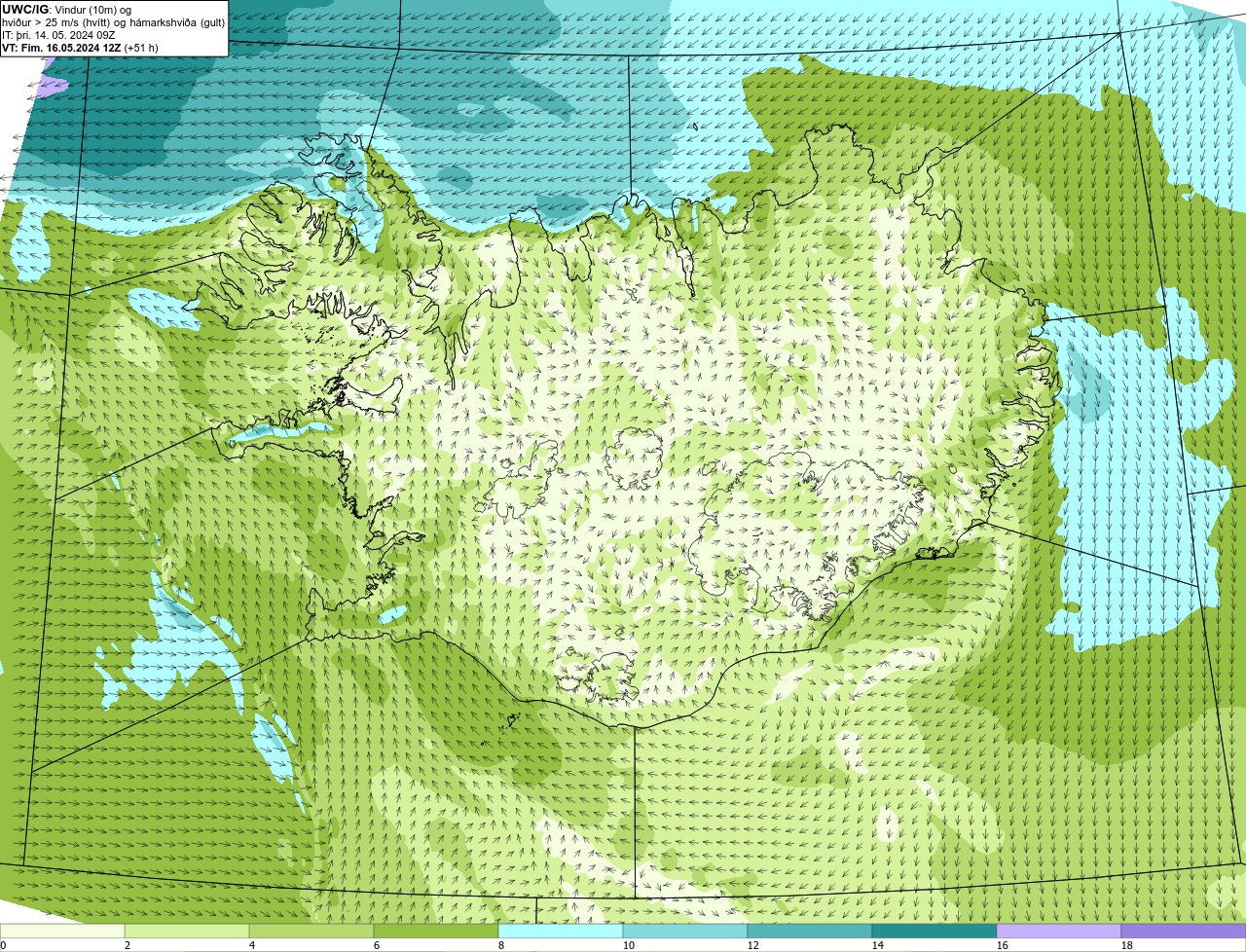1246x952 pixels.
Task: Click the "2" label on the color scale
Action: pyautogui.click(x=128, y=945)
